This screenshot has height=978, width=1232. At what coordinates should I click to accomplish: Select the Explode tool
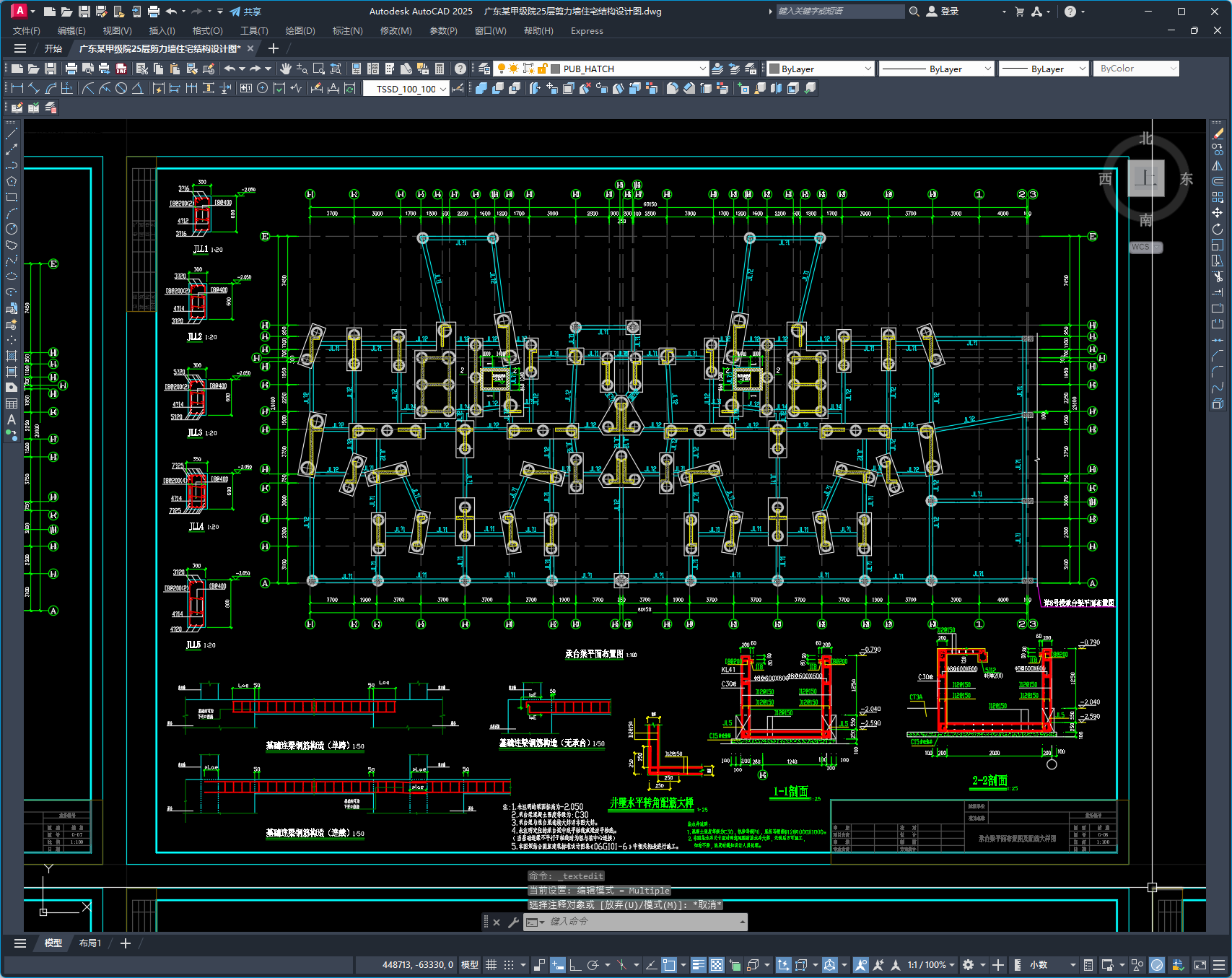coord(1218,403)
